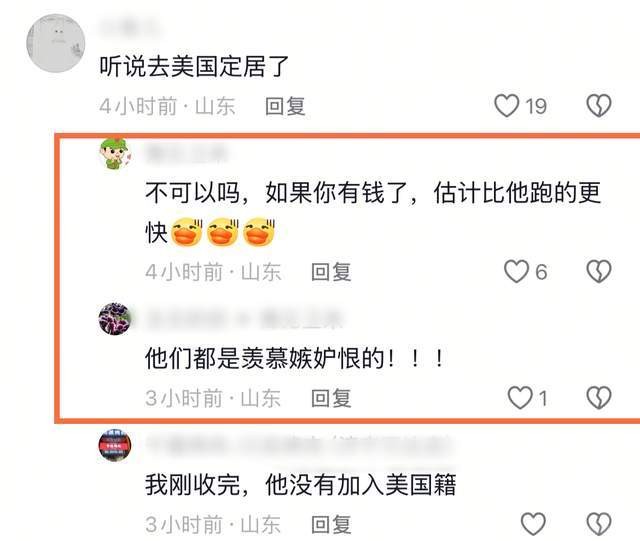Screen dimensions: 640x541
Task: Reply to the 我刚收完 comment
Action: coord(331,524)
